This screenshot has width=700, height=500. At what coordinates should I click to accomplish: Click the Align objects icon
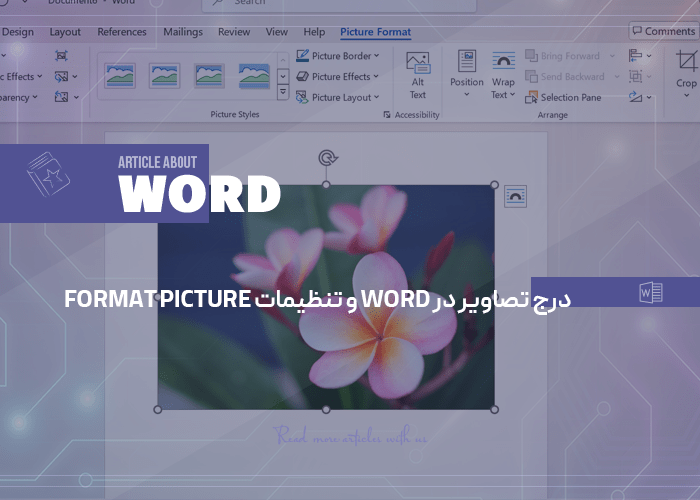point(635,56)
